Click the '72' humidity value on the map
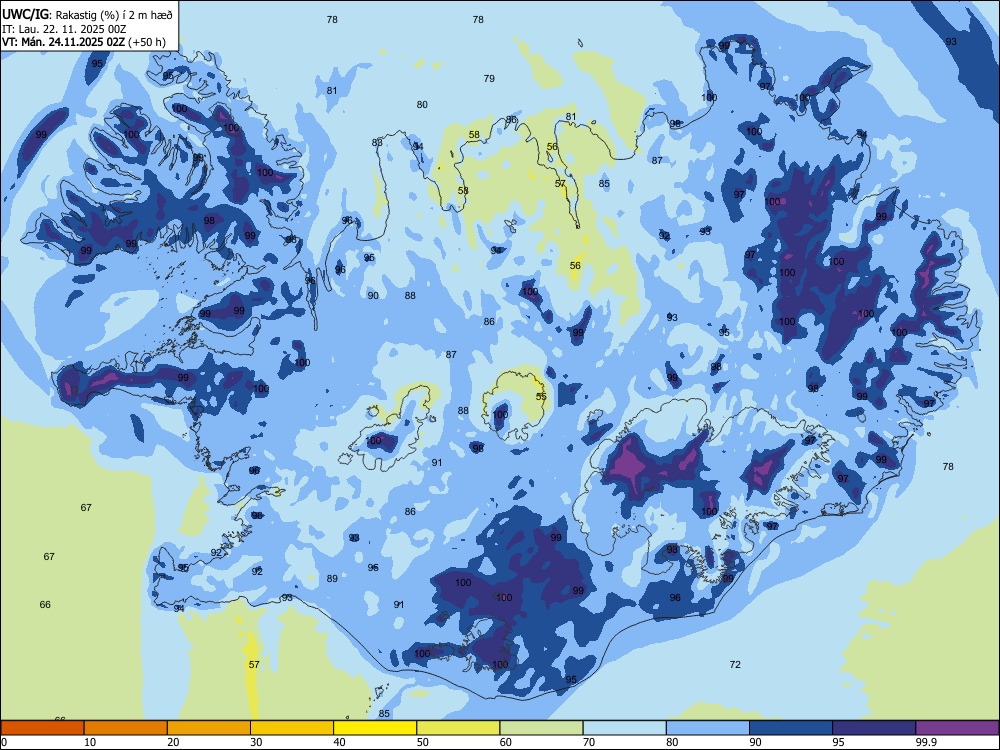This screenshot has height=750, width=1000. (735, 665)
